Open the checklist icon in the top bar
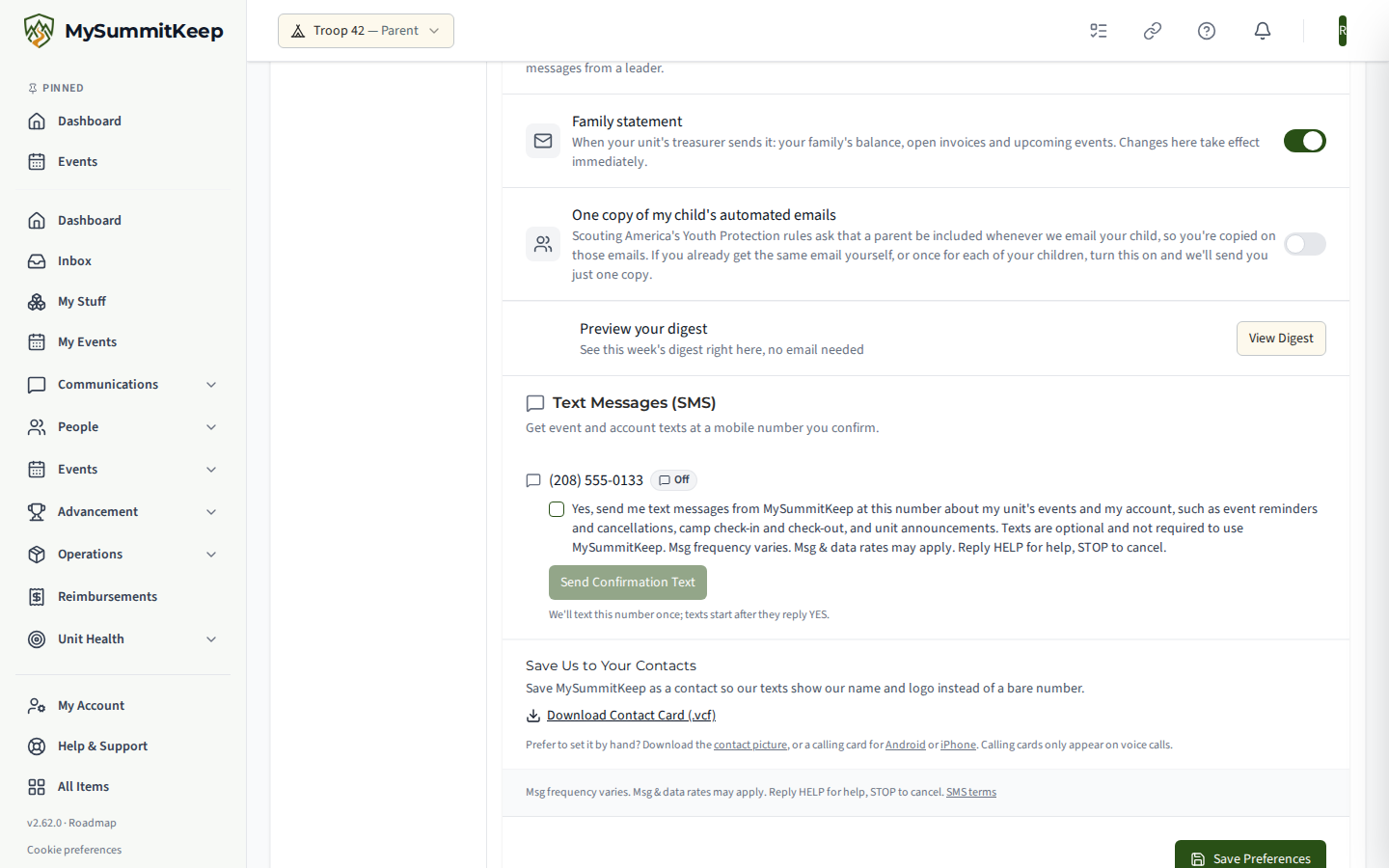 [1099, 31]
